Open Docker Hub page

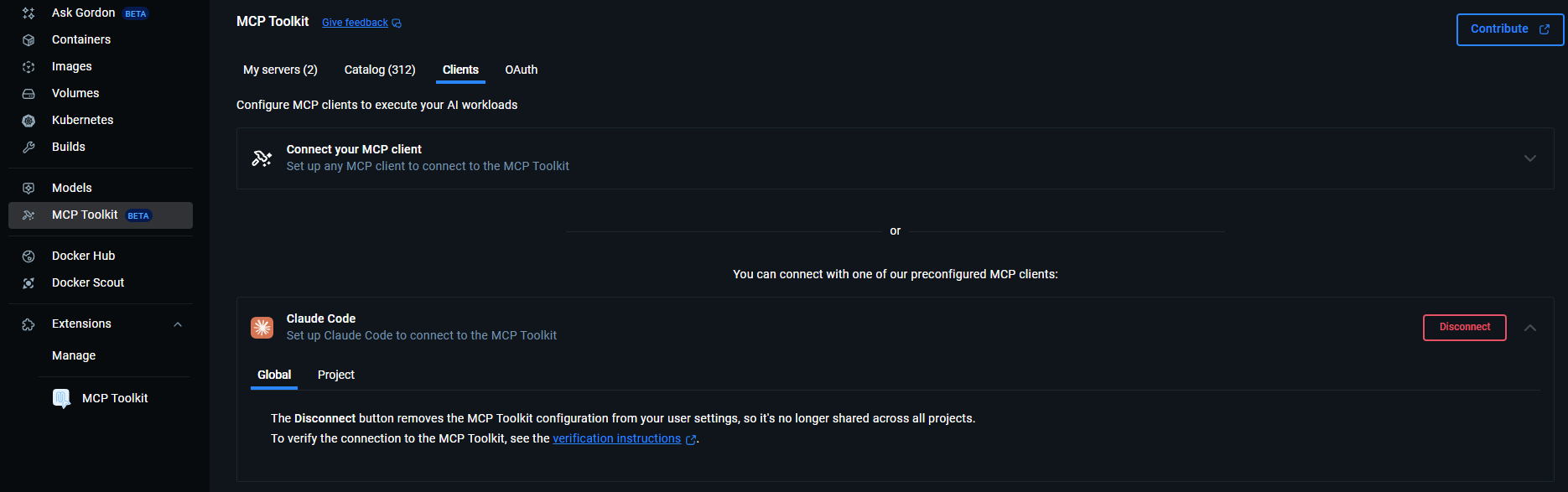click(101, 256)
